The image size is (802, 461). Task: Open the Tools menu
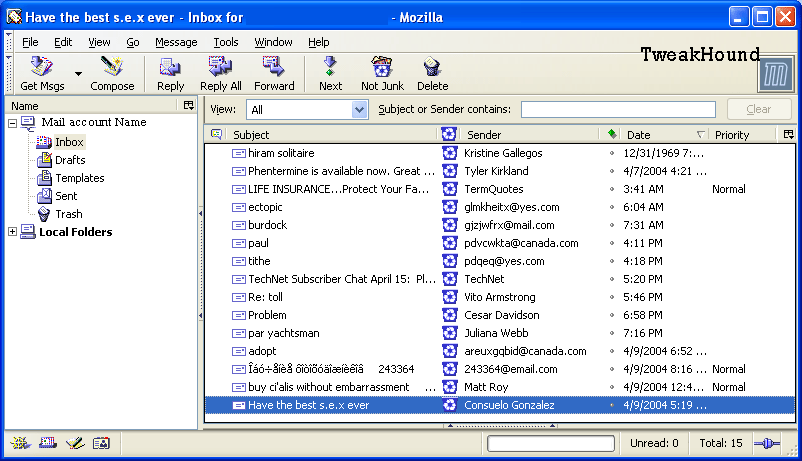click(x=226, y=42)
